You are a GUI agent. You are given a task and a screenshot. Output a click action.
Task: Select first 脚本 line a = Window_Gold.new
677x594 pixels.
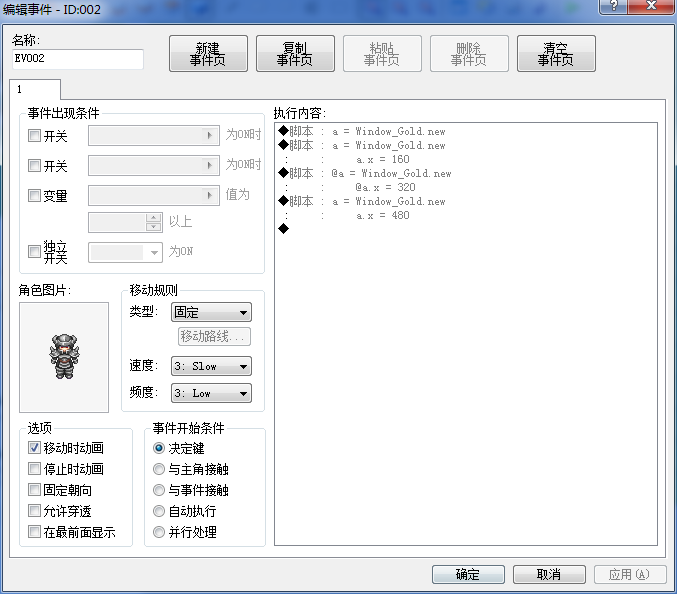pos(362,131)
